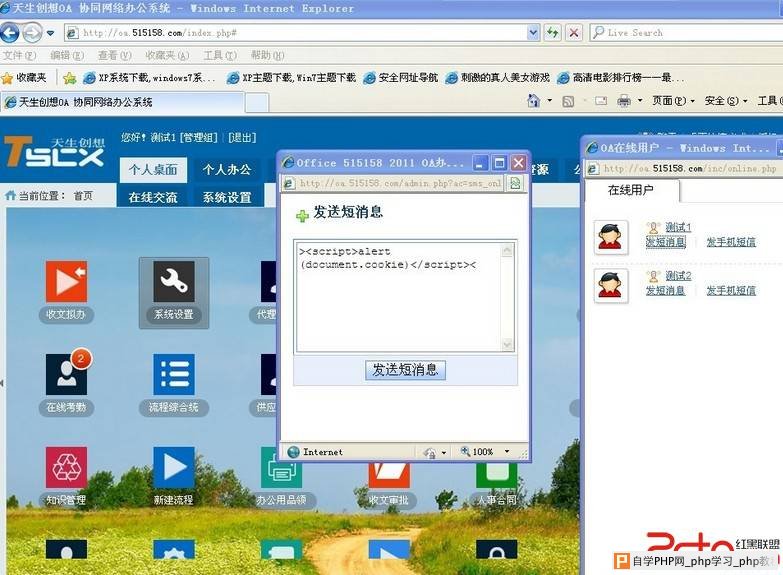Image resolution: width=783 pixels, height=575 pixels.
Task: Click the 在线用户 tab in online users window
Action: (x=631, y=190)
